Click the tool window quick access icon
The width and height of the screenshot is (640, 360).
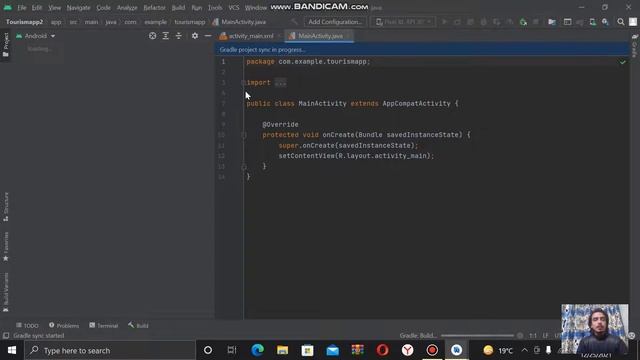tap(6, 336)
